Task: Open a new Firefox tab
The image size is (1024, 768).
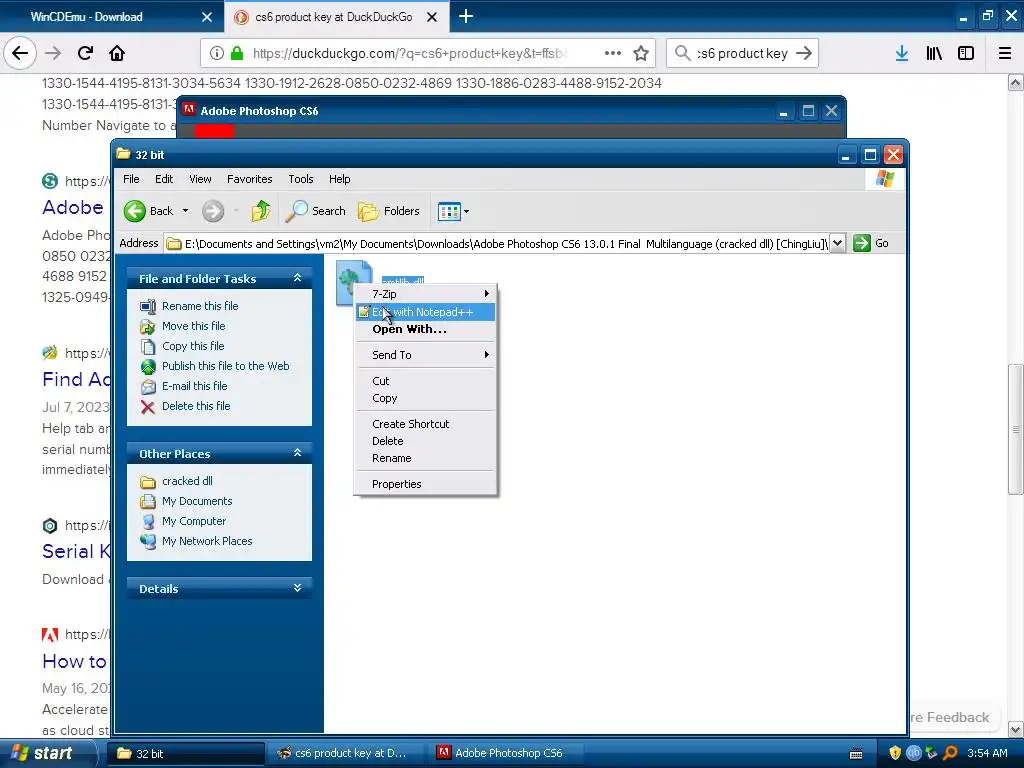Action: point(466,16)
